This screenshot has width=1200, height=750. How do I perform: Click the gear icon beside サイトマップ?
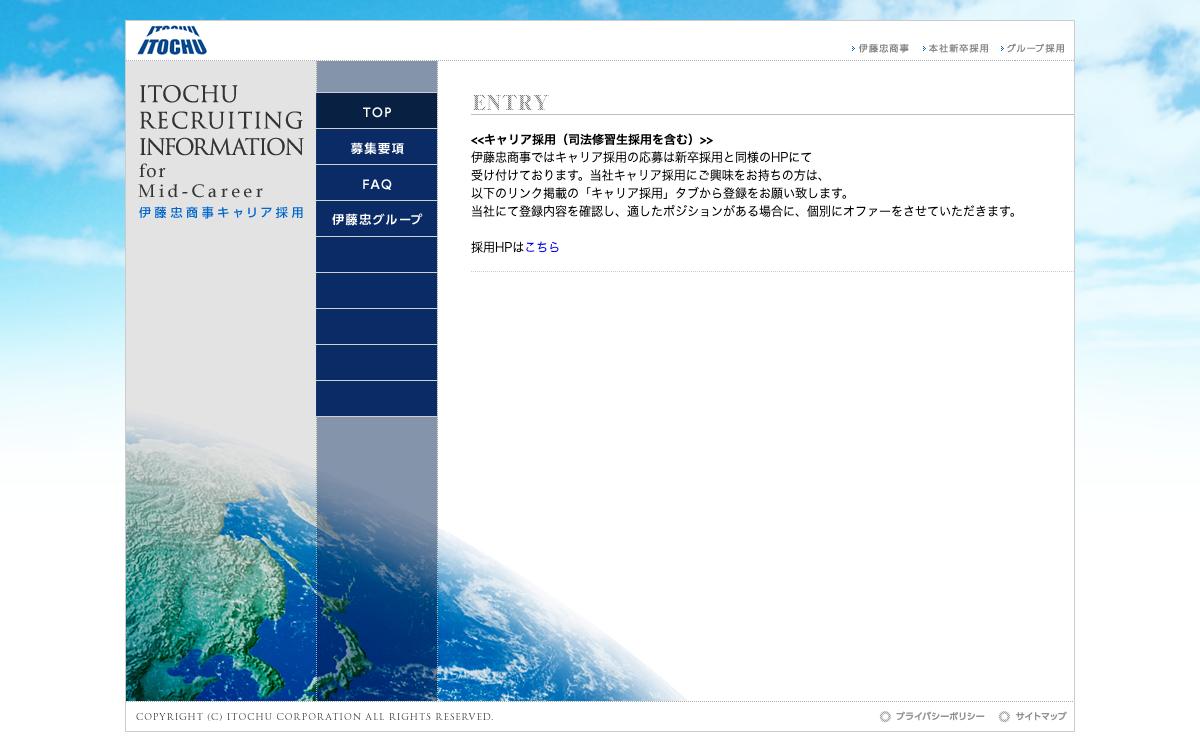[1004, 717]
